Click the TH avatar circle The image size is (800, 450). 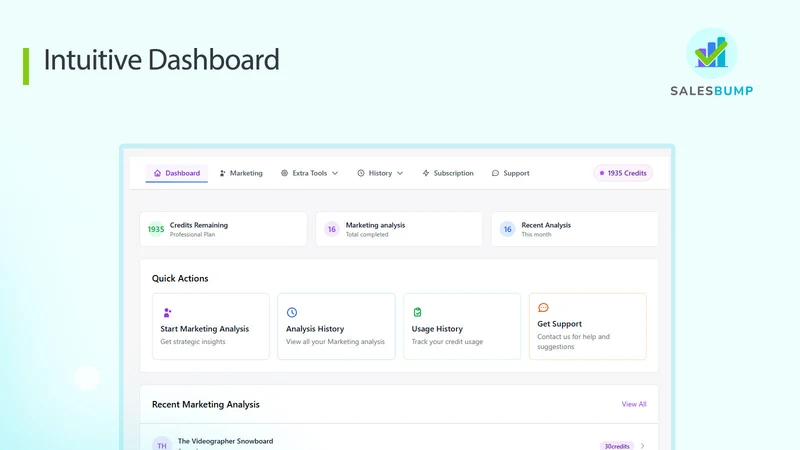click(162, 444)
